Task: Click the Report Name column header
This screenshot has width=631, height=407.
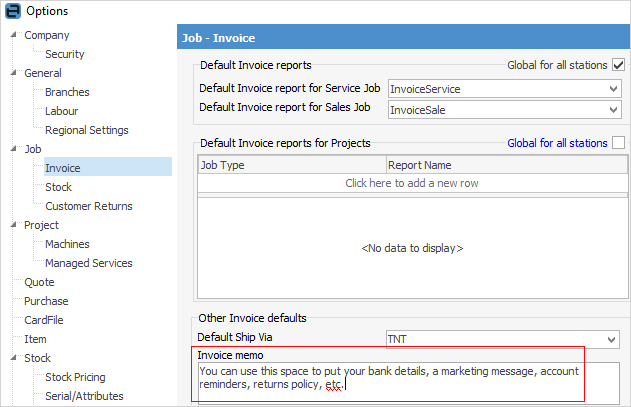Action: [504, 165]
